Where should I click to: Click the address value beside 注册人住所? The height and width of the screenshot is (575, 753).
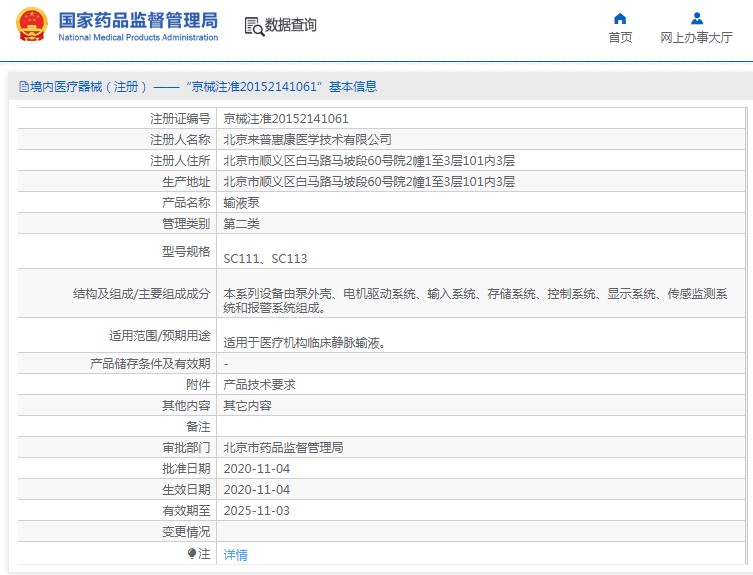(369, 161)
